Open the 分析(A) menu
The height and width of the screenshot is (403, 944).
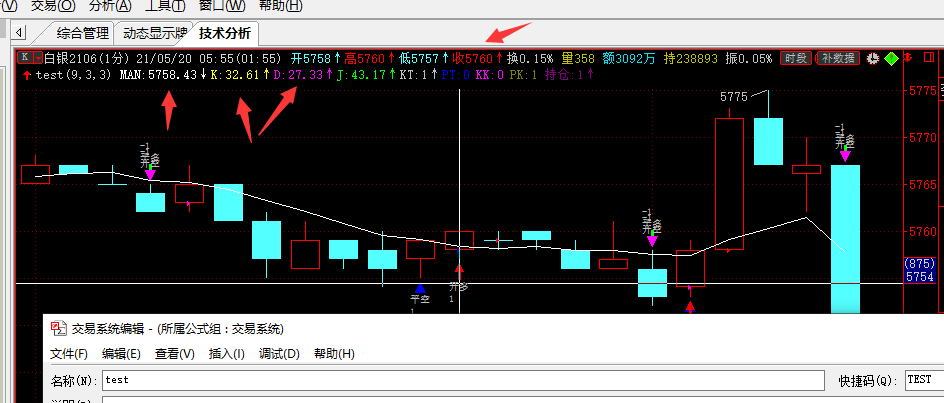110,7
